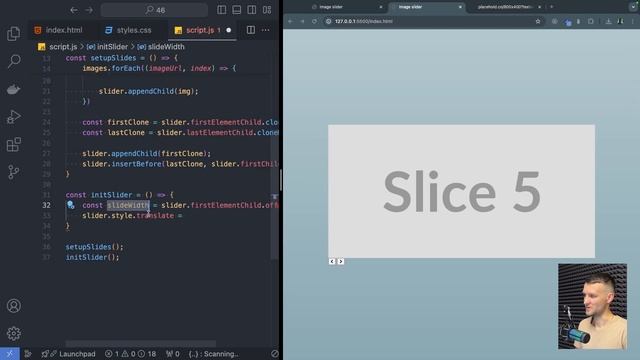Click the ports indicator in status bar
The image size is (640, 360).
(x=173, y=354)
